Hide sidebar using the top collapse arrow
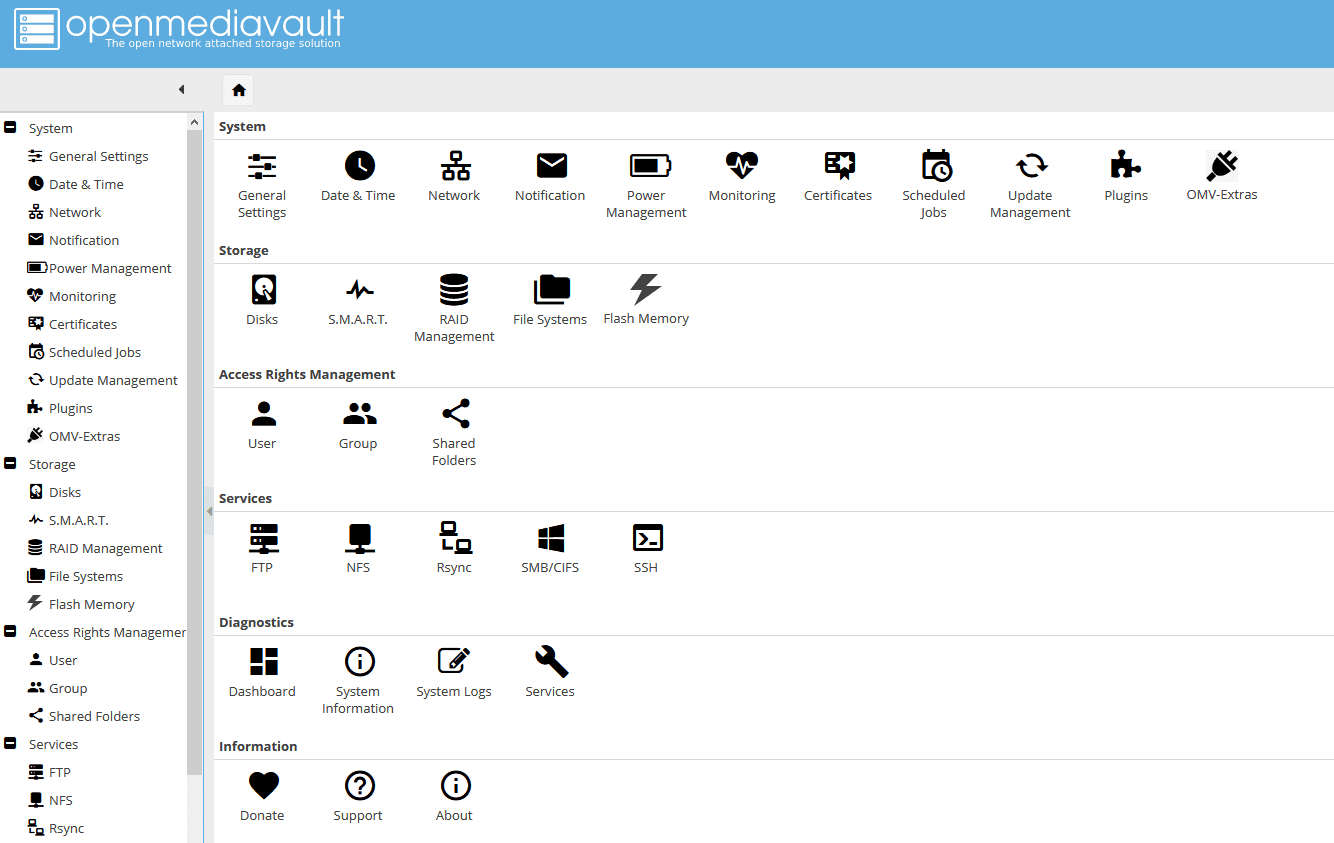This screenshot has height=843, width=1334. click(181, 90)
